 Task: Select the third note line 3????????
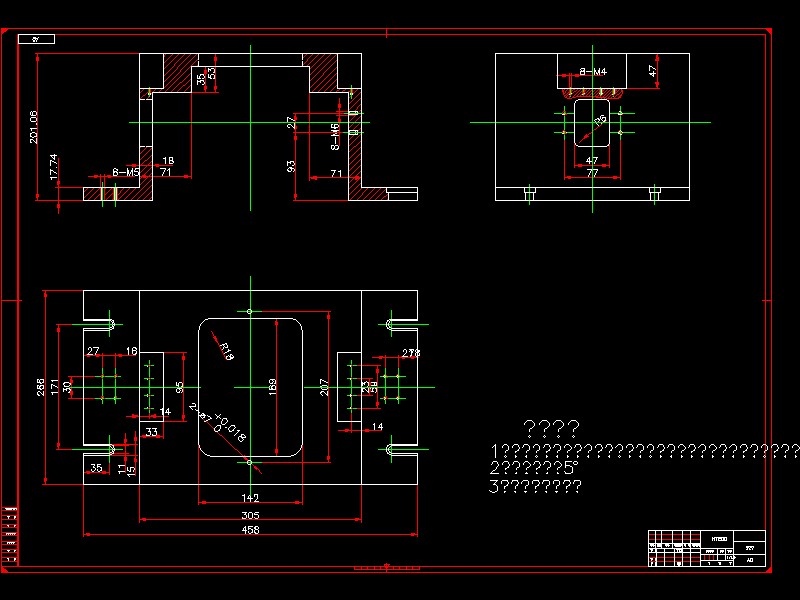point(535,486)
